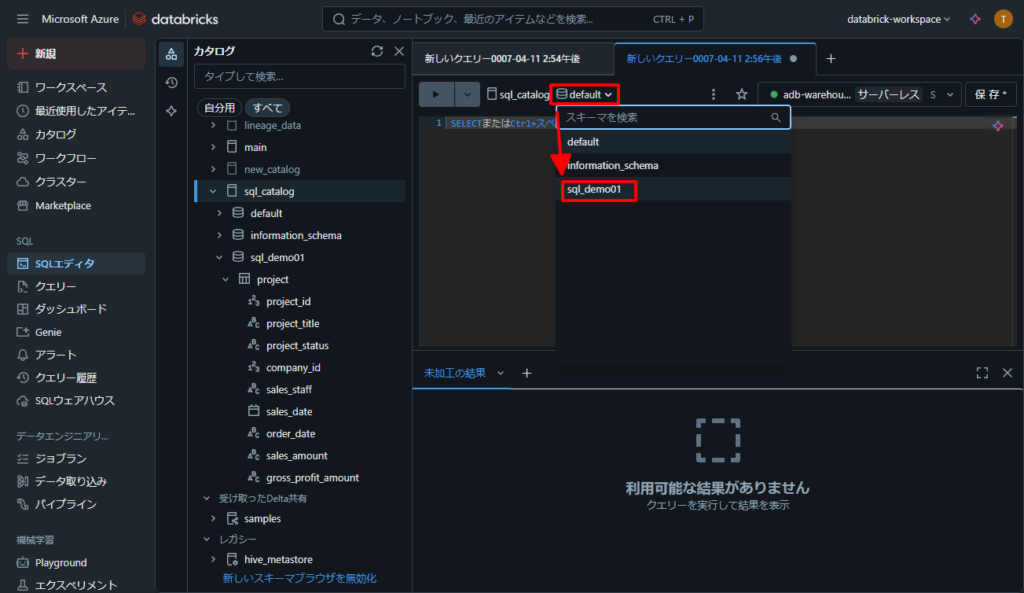Screen dimensions: 1024x593
Task: Open the Databricks Assistant sparkle icon in header
Action: [x=975, y=19]
